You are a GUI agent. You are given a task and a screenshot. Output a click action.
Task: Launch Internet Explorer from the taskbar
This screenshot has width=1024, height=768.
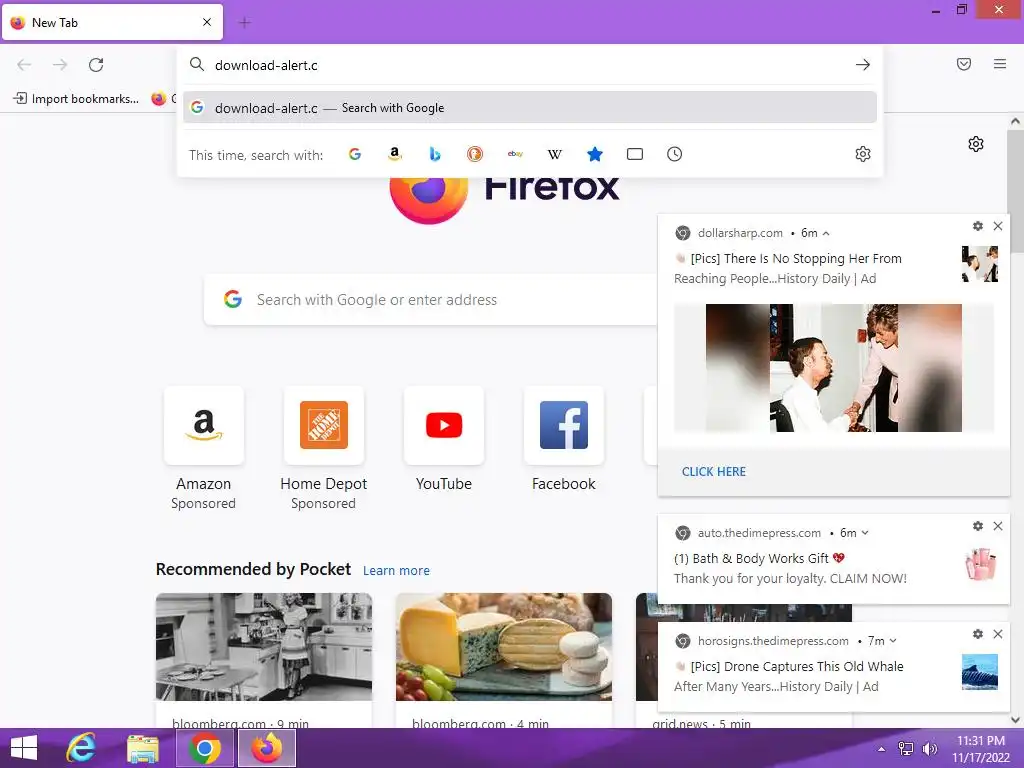tap(82, 748)
